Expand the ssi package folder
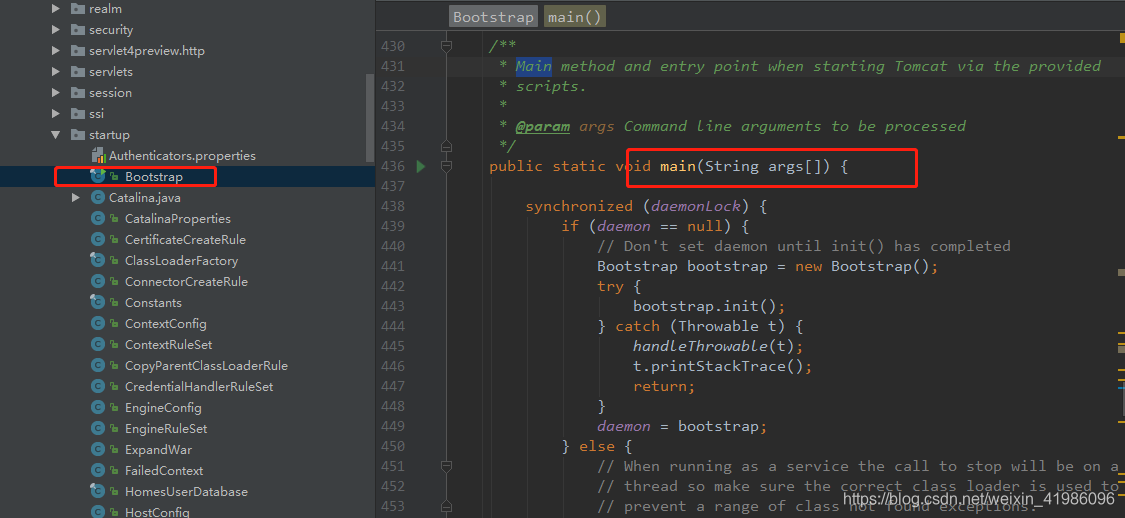The height and width of the screenshot is (518, 1125). [56, 113]
